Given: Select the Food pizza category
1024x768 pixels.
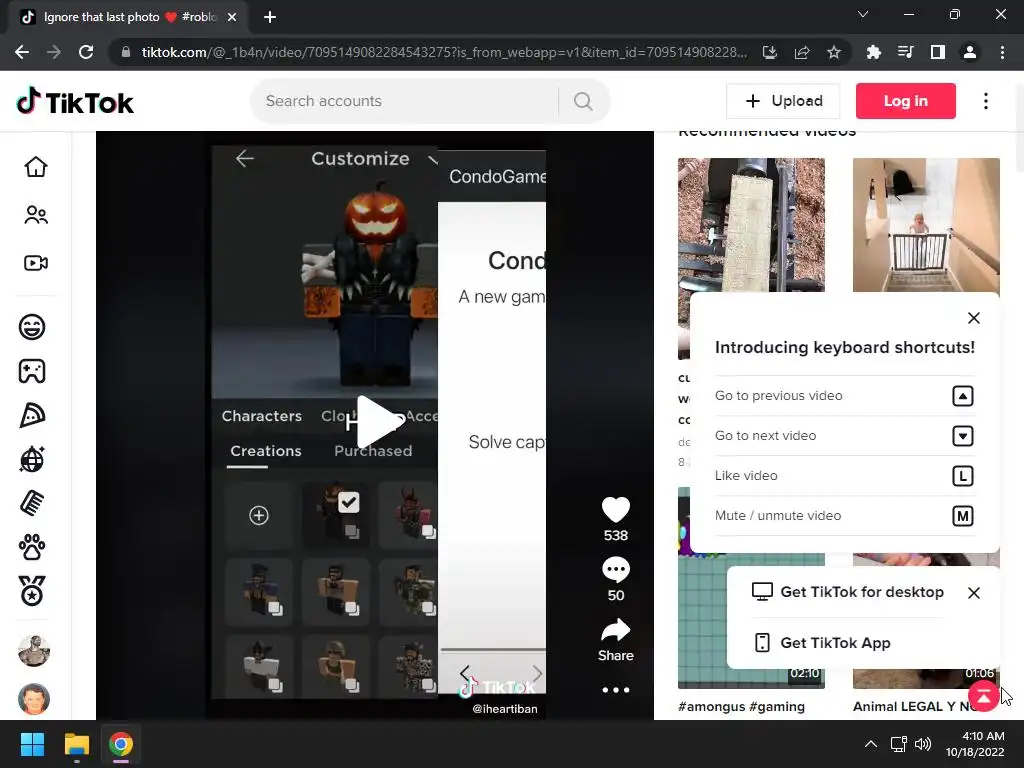Looking at the screenshot, I should pyautogui.click(x=32, y=415).
